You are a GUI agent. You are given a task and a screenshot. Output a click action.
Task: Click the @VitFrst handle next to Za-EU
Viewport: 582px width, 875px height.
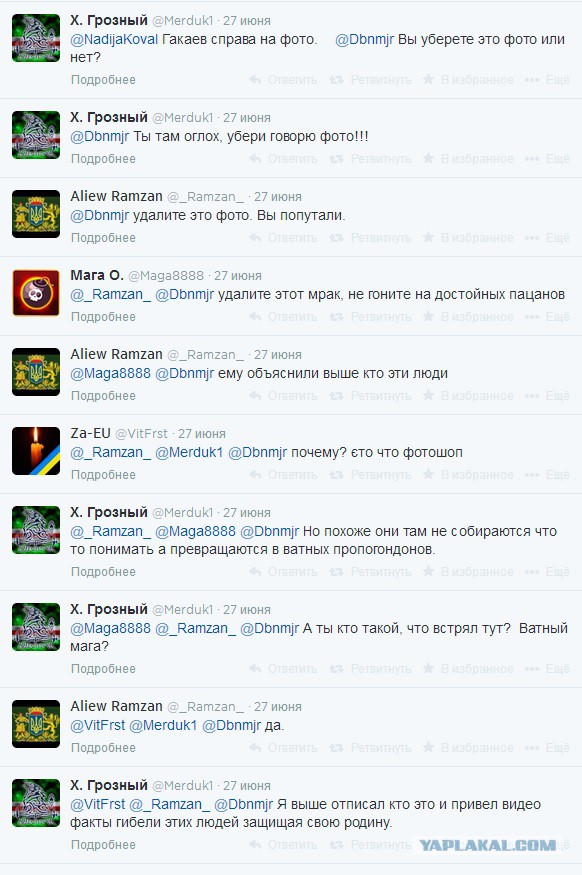pyautogui.click(x=142, y=434)
